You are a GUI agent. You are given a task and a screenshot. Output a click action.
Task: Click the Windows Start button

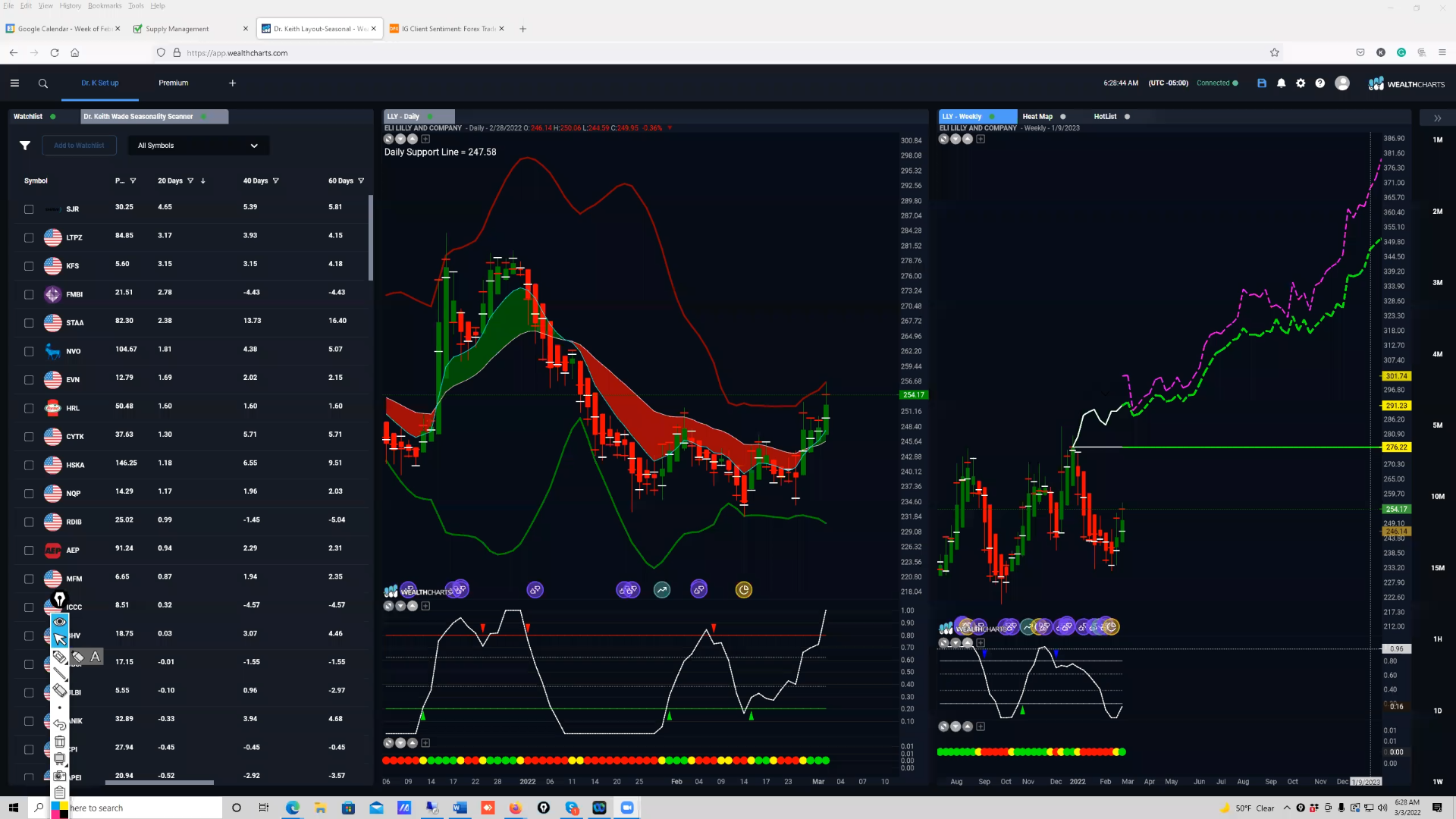pyautogui.click(x=13, y=808)
